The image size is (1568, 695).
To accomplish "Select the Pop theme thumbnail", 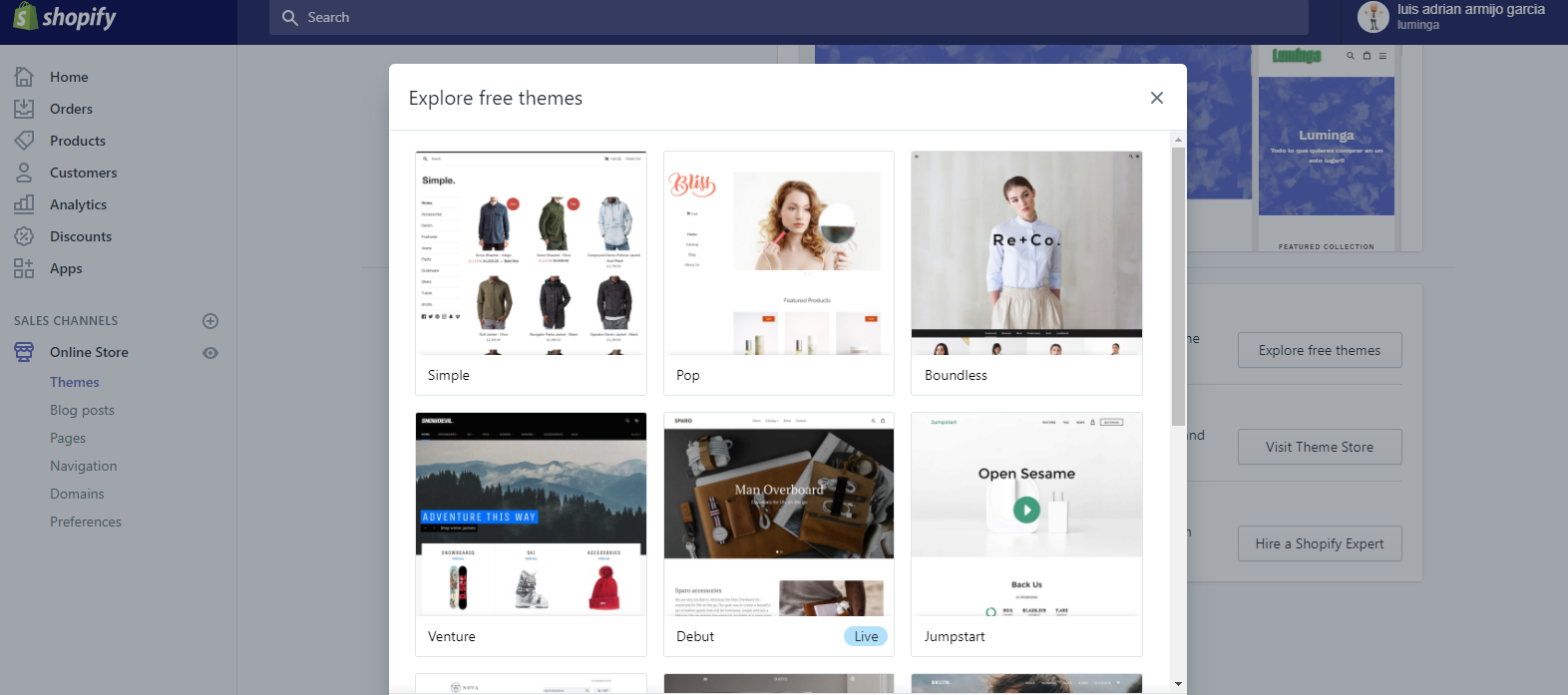I will point(779,253).
